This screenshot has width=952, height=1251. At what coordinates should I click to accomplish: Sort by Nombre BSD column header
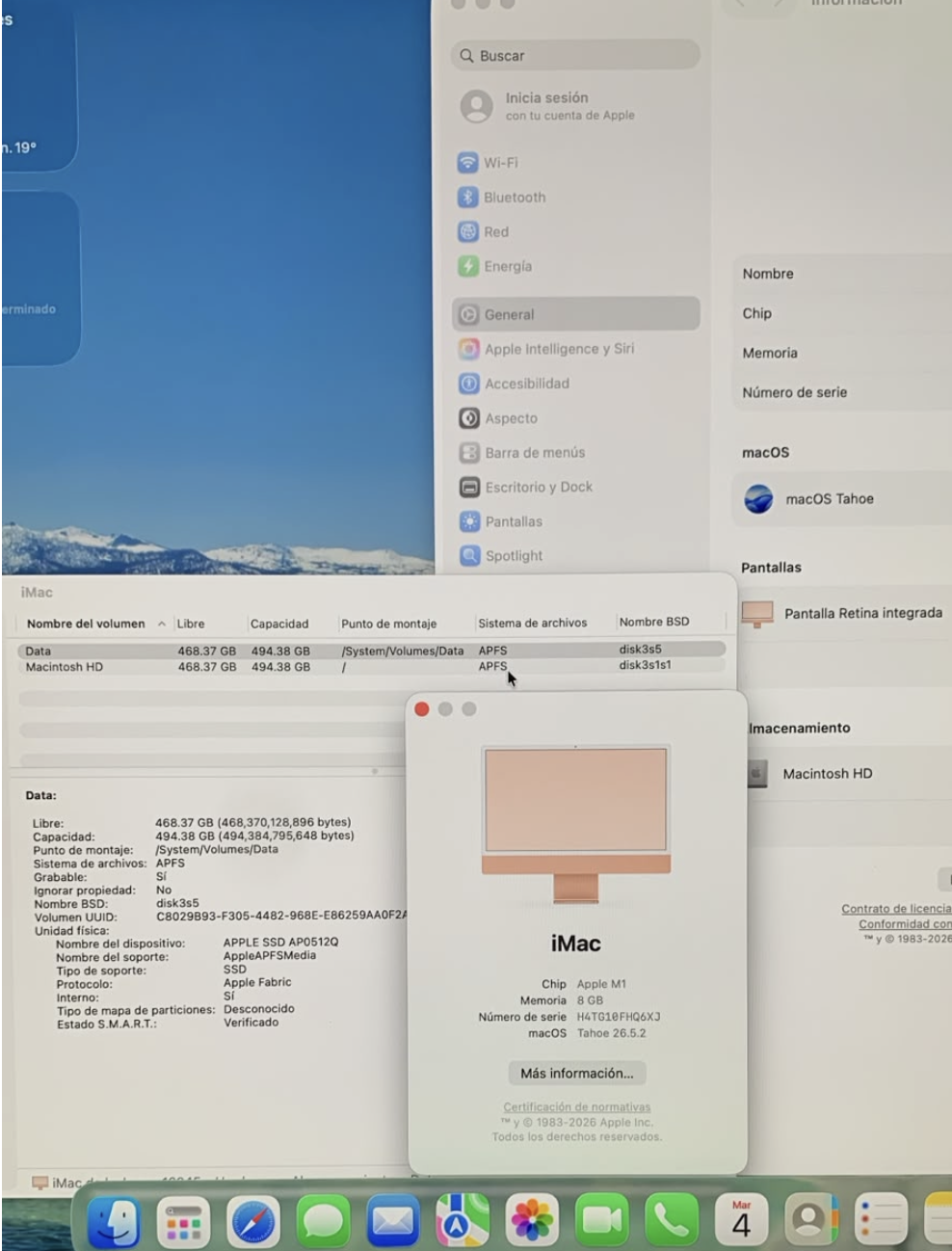[x=654, y=622]
